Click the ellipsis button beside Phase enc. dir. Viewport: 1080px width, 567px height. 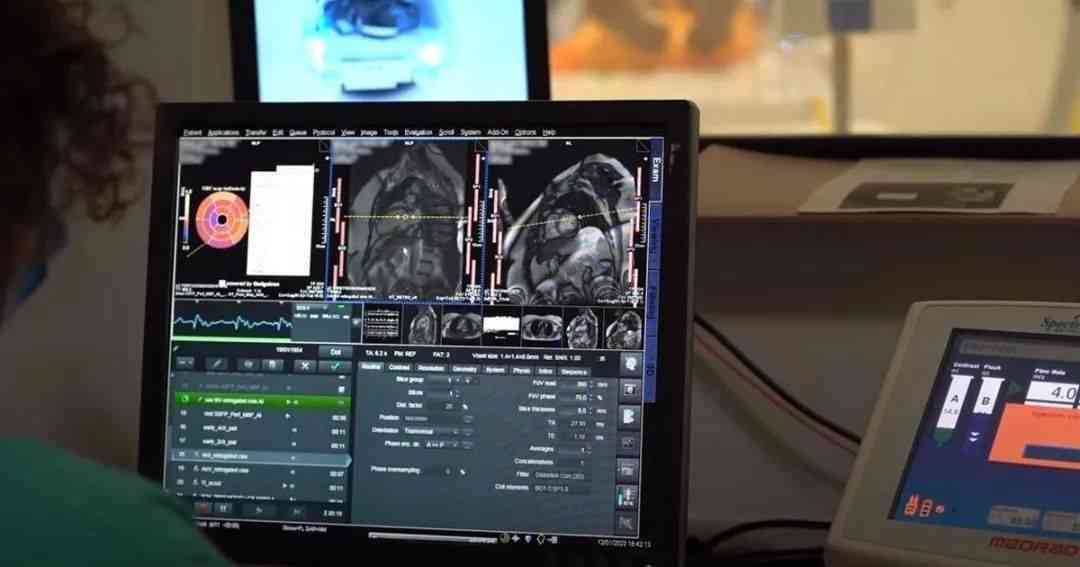(x=468, y=445)
